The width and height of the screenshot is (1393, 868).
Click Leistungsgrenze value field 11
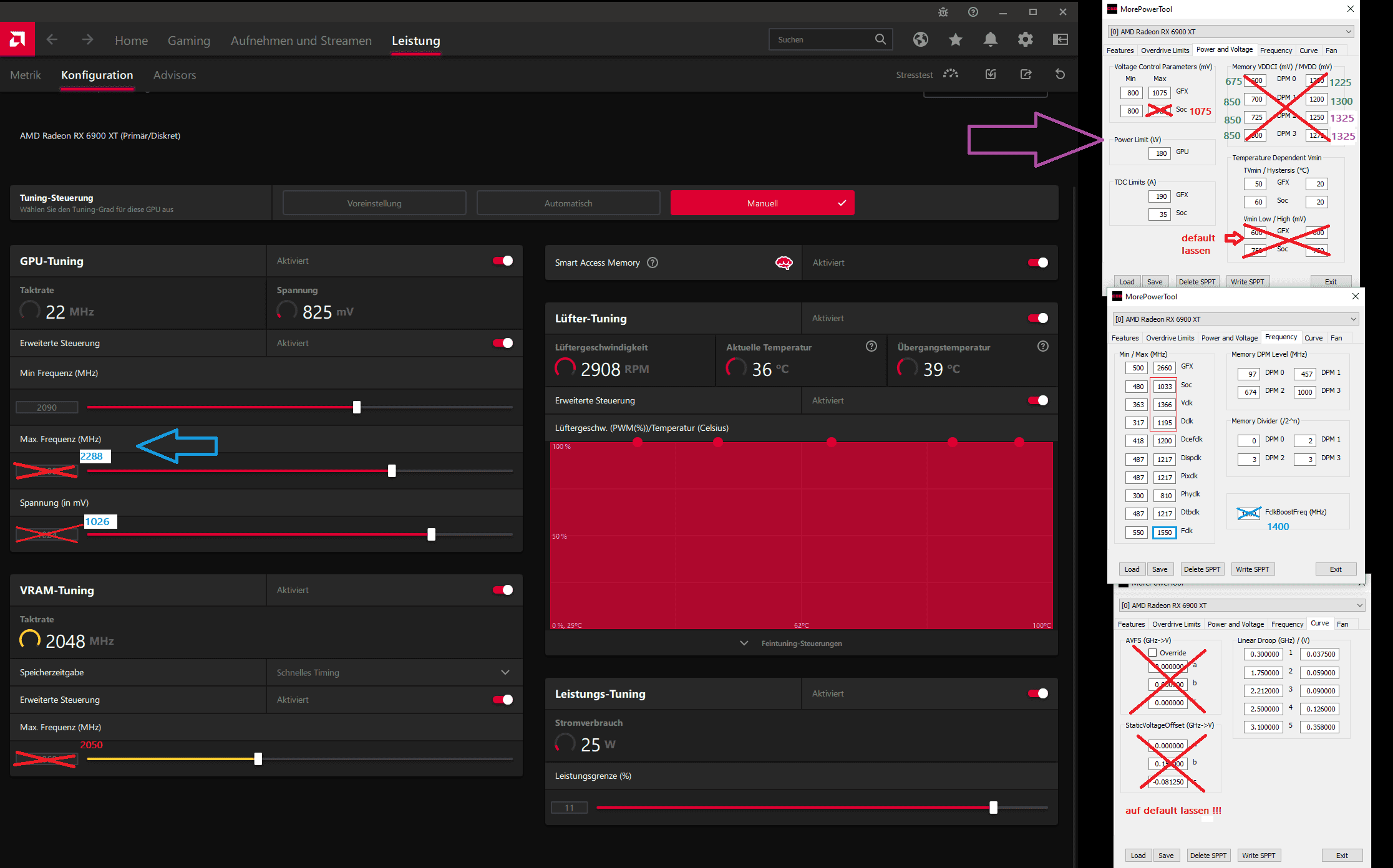569,808
